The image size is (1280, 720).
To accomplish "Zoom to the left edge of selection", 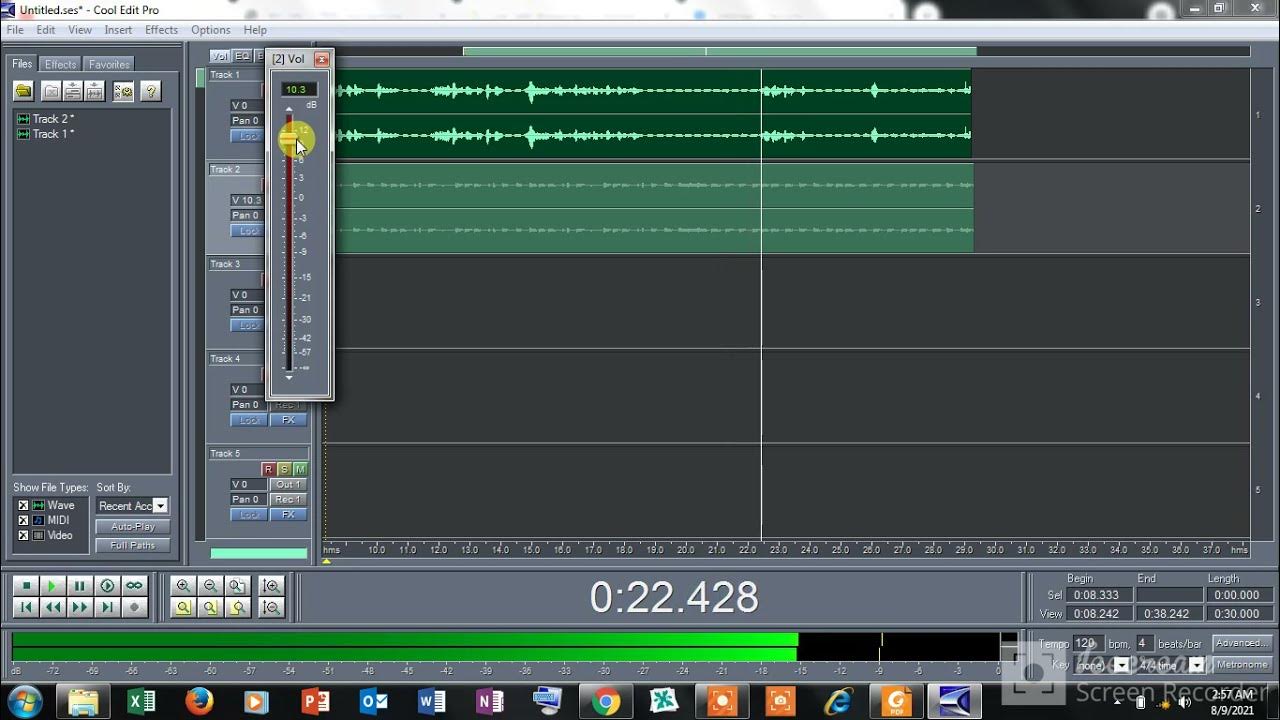I will pyautogui.click(x=210, y=607).
